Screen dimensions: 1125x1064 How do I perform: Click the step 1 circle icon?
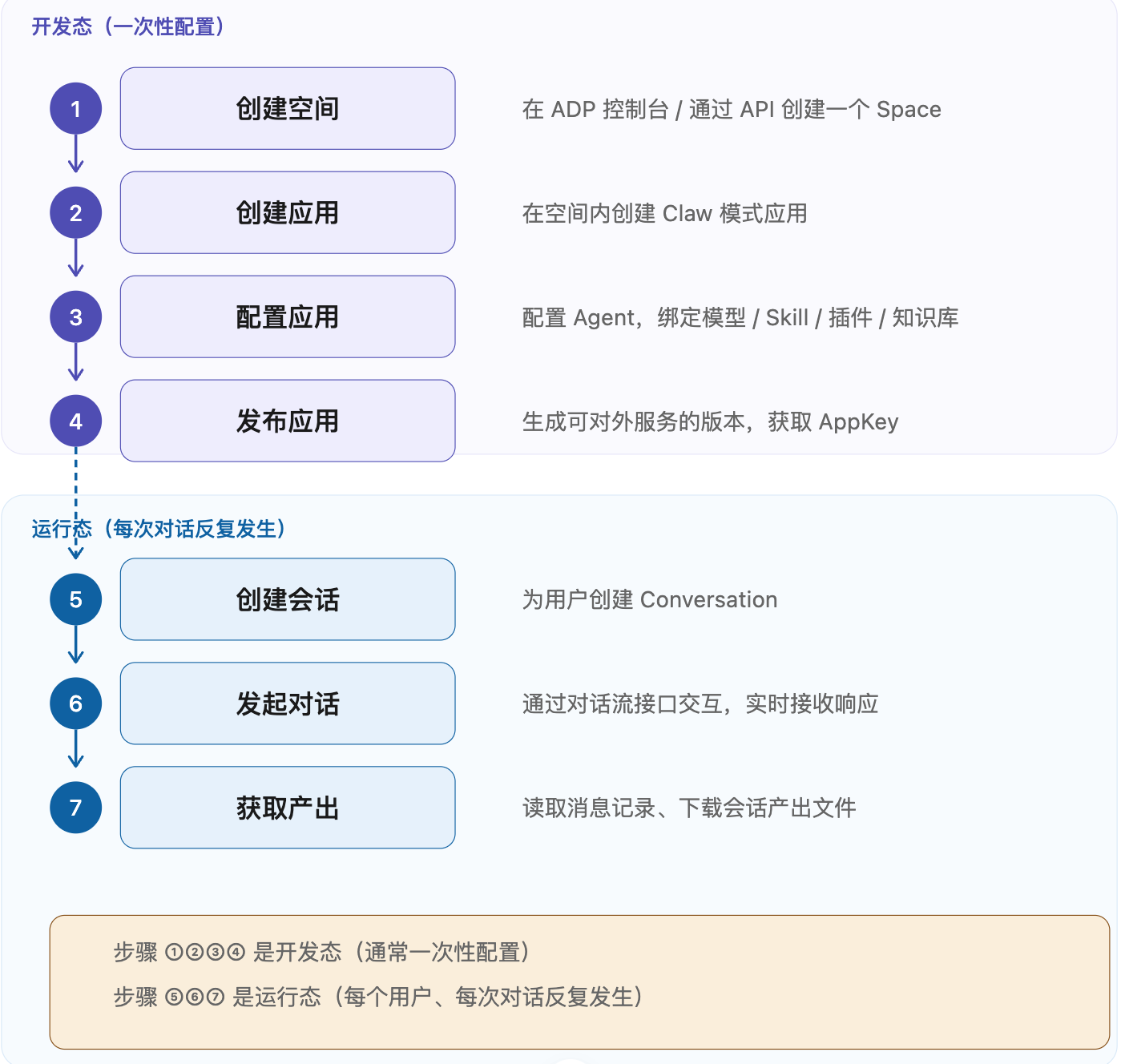click(x=75, y=108)
